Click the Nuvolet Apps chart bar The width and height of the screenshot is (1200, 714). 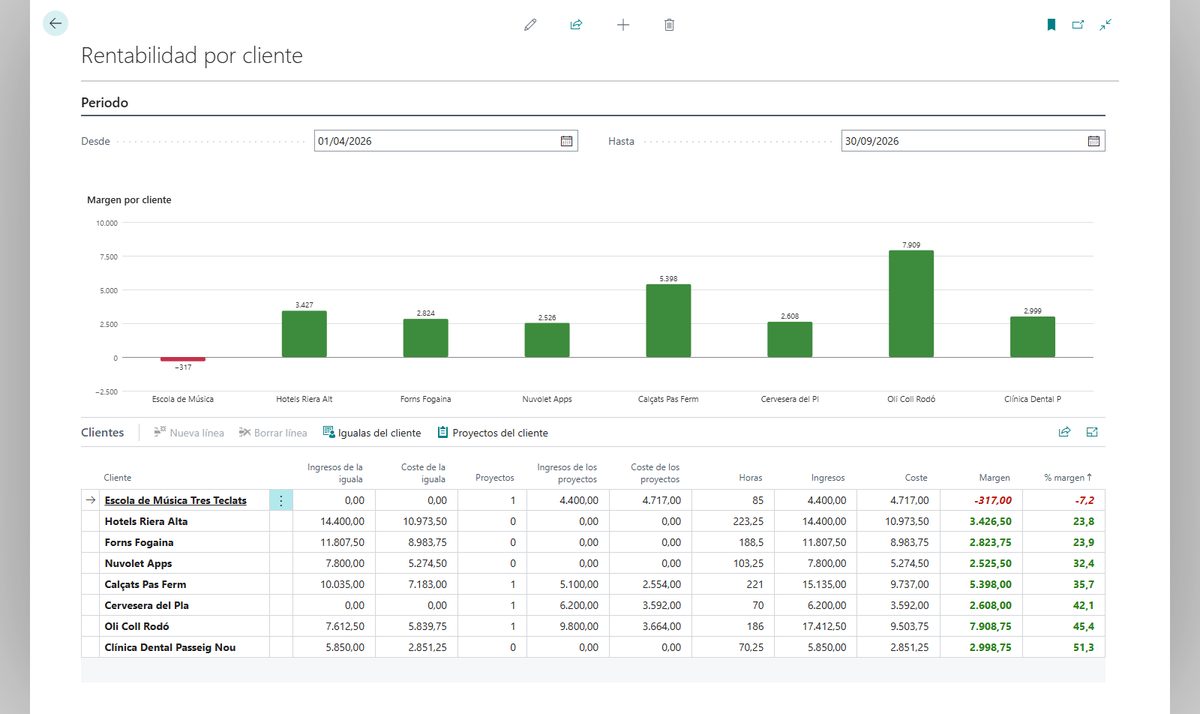[x=547, y=340]
